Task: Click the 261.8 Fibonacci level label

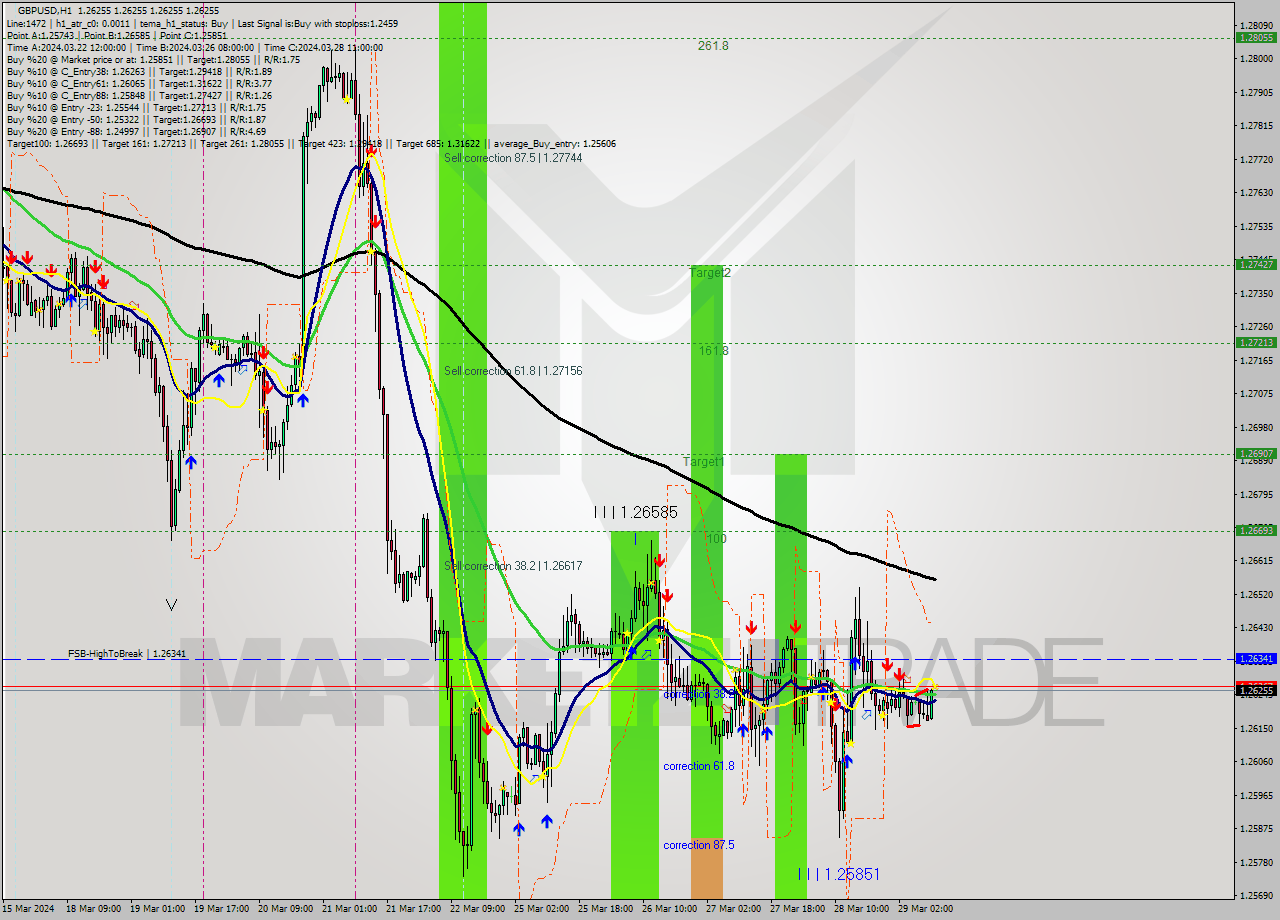Action: coord(713,46)
